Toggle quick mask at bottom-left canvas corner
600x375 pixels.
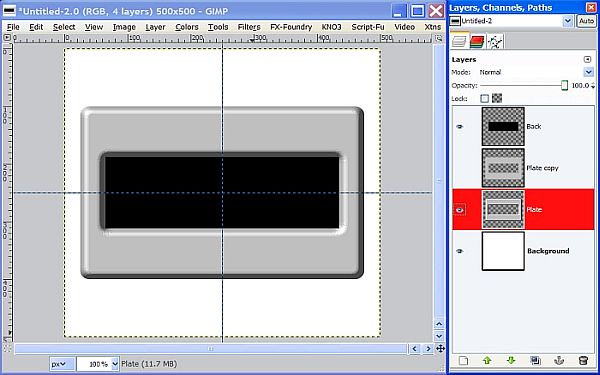click(x=7, y=349)
